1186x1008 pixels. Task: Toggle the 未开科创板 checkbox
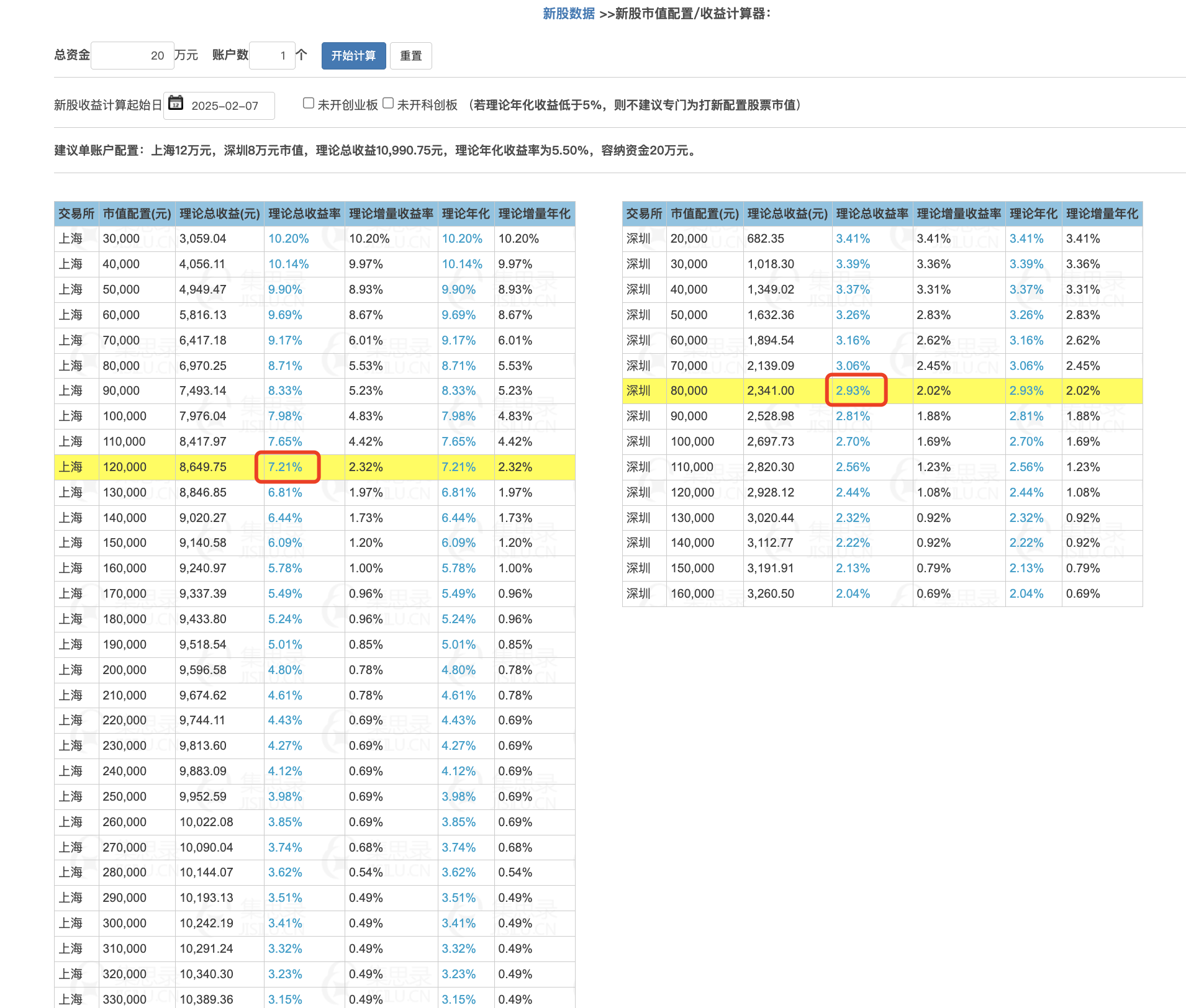388,103
